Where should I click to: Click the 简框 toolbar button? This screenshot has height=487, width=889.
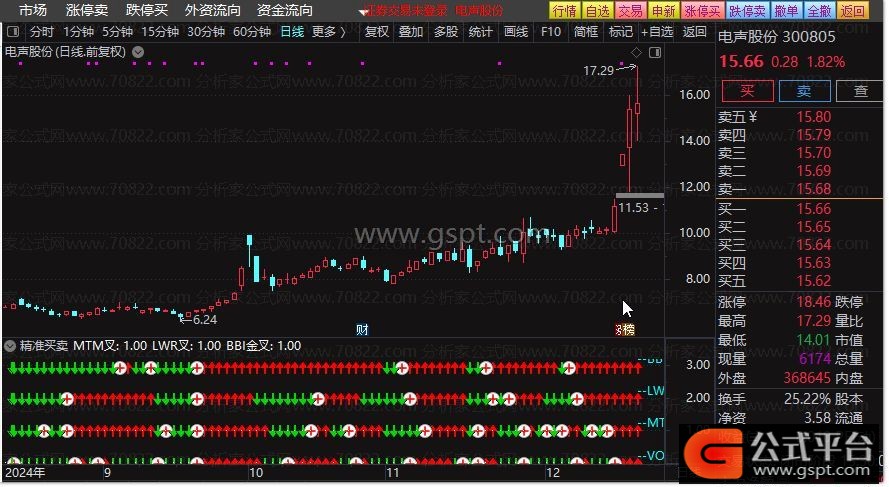(586, 32)
